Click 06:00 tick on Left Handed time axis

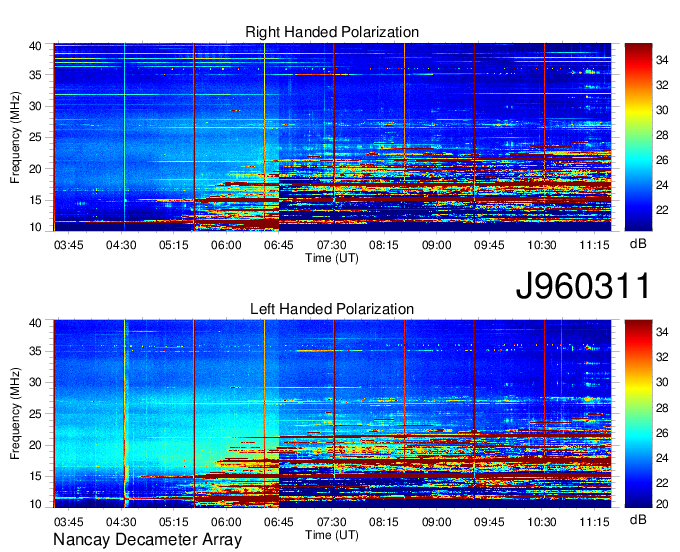click(226, 522)
